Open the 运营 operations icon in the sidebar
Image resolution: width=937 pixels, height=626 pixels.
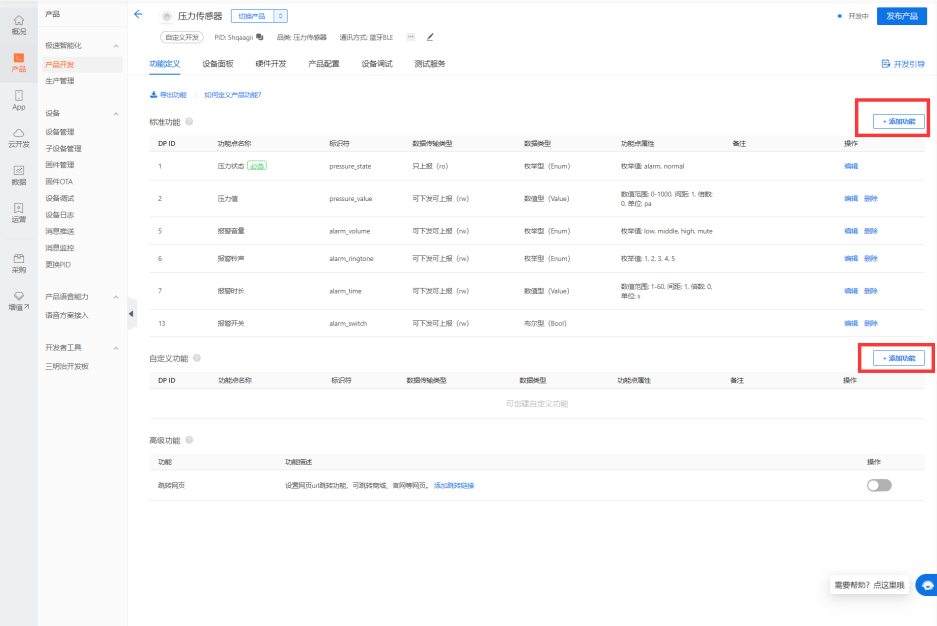click(x=19, y=213)
